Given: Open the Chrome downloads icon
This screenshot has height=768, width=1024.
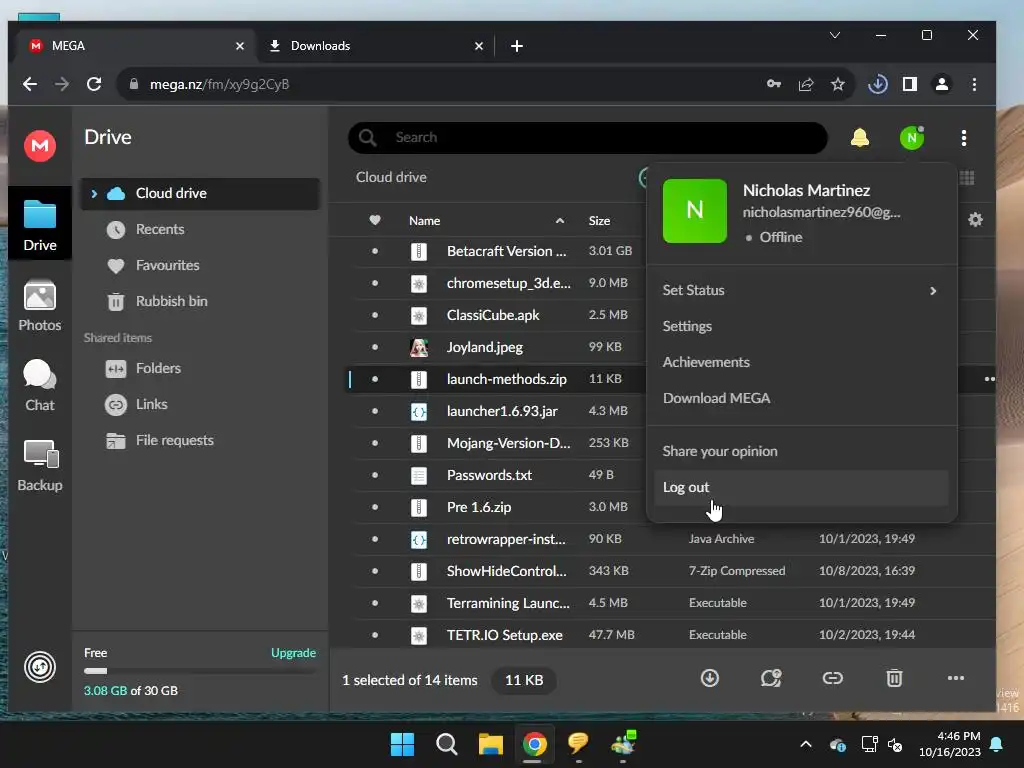Looking at the screenshot, I should pyautogui.click(x=878, y=84).
